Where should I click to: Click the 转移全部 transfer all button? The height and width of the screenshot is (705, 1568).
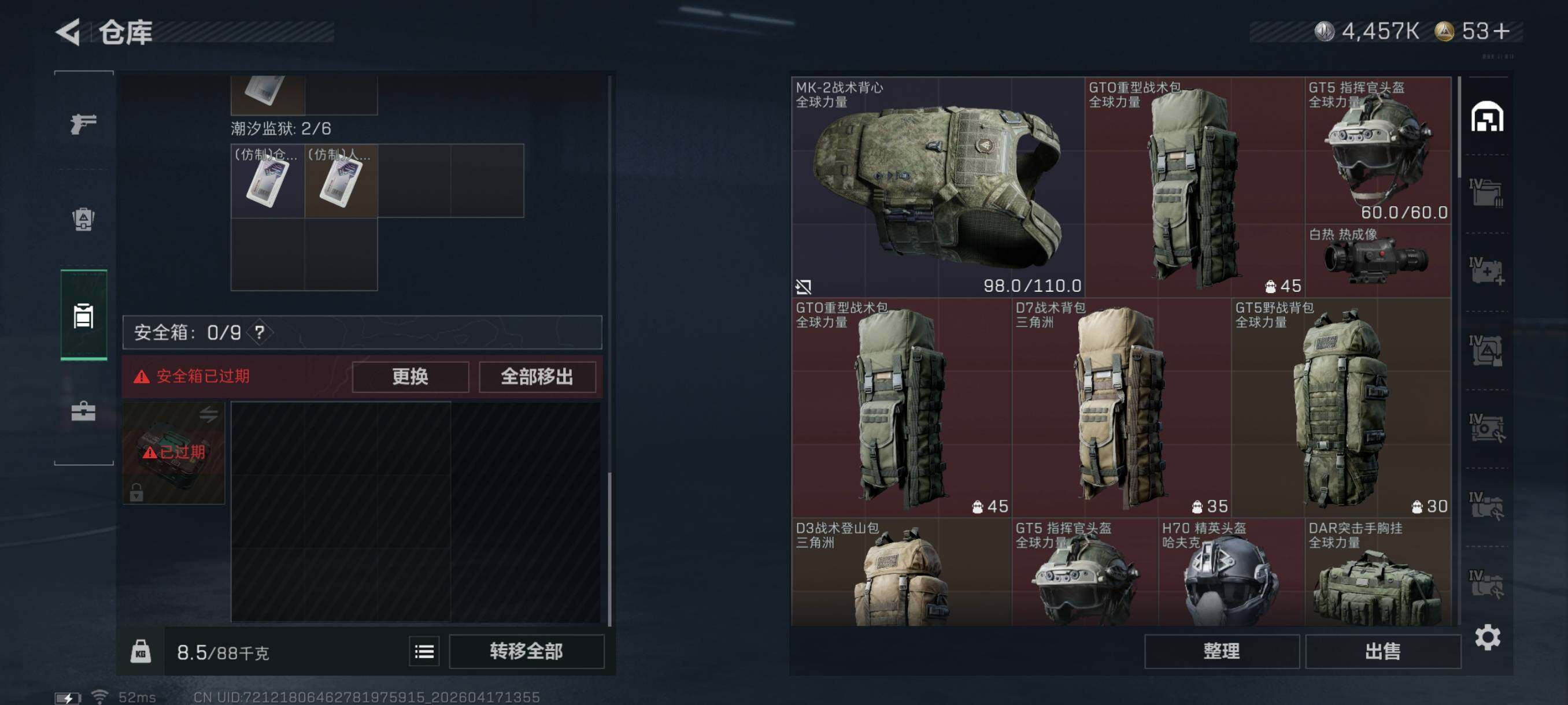click(x=527, y=651)
